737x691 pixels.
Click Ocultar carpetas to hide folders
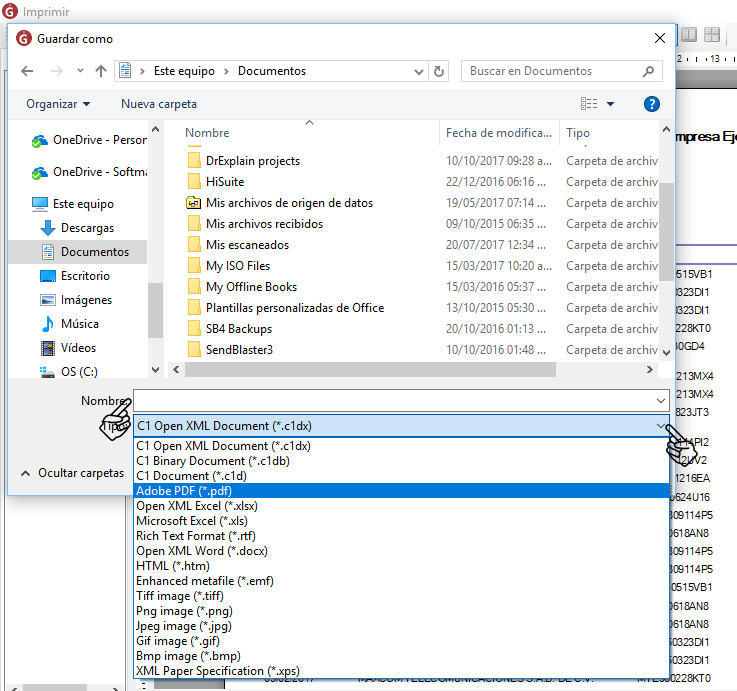click(x=80, y=473)
